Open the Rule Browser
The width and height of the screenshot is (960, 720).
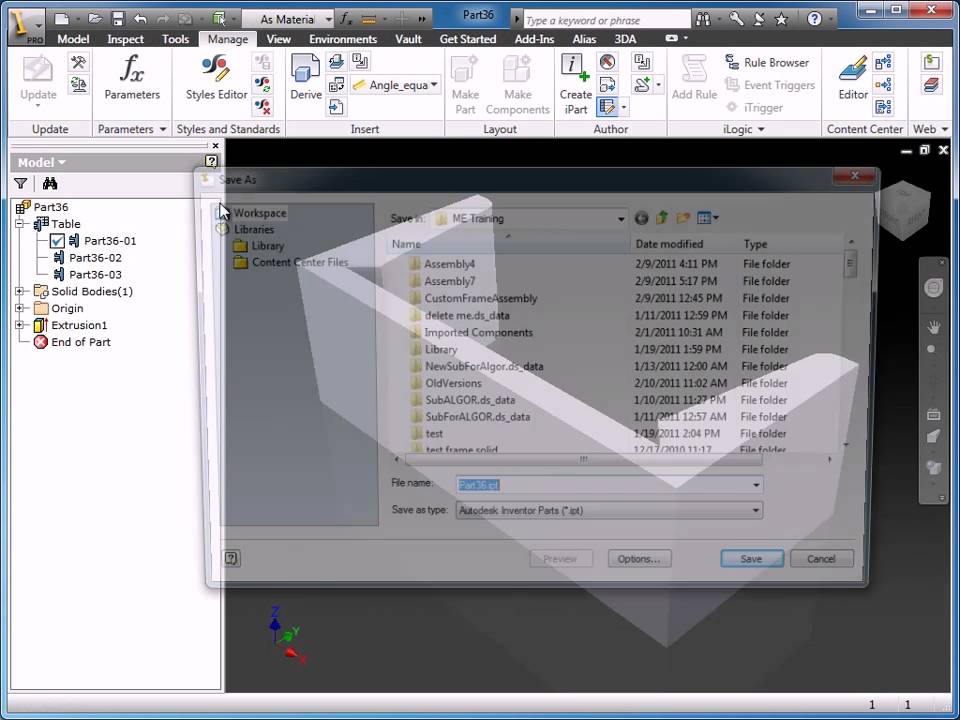click(x=767, y=62)
